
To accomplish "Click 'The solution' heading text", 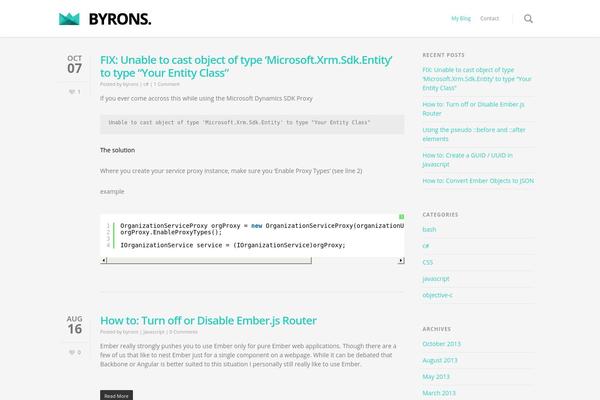I will click(117, 150).
